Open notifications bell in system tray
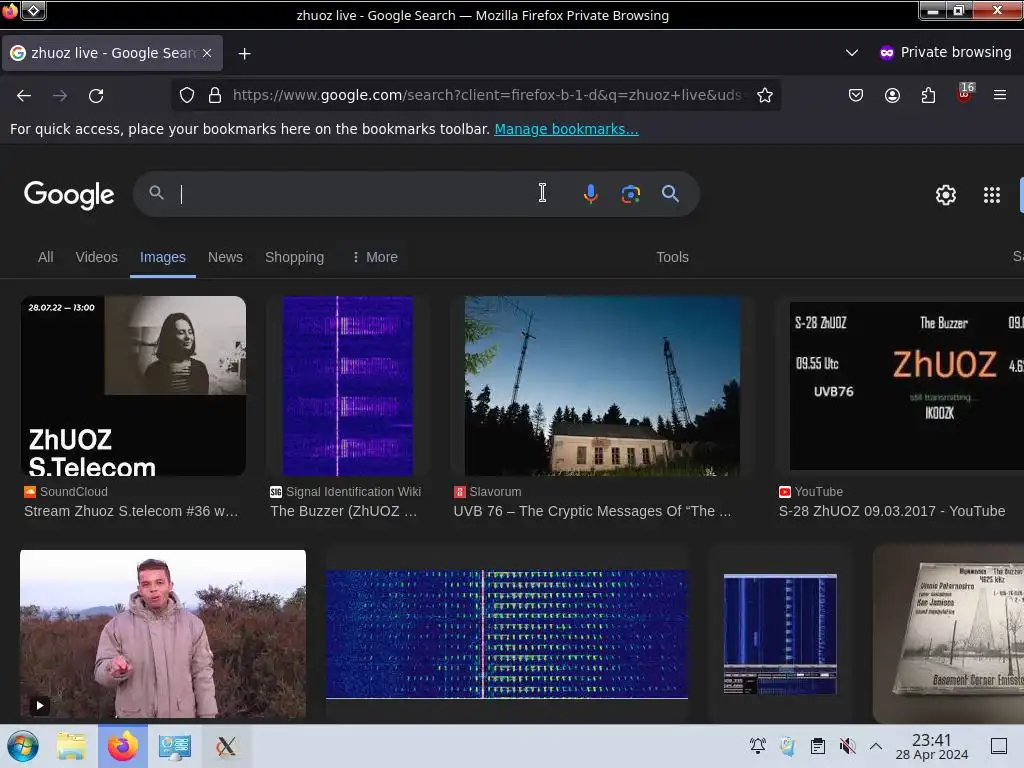Screen dimensions: 1024x768 click(x=758, y=746)
